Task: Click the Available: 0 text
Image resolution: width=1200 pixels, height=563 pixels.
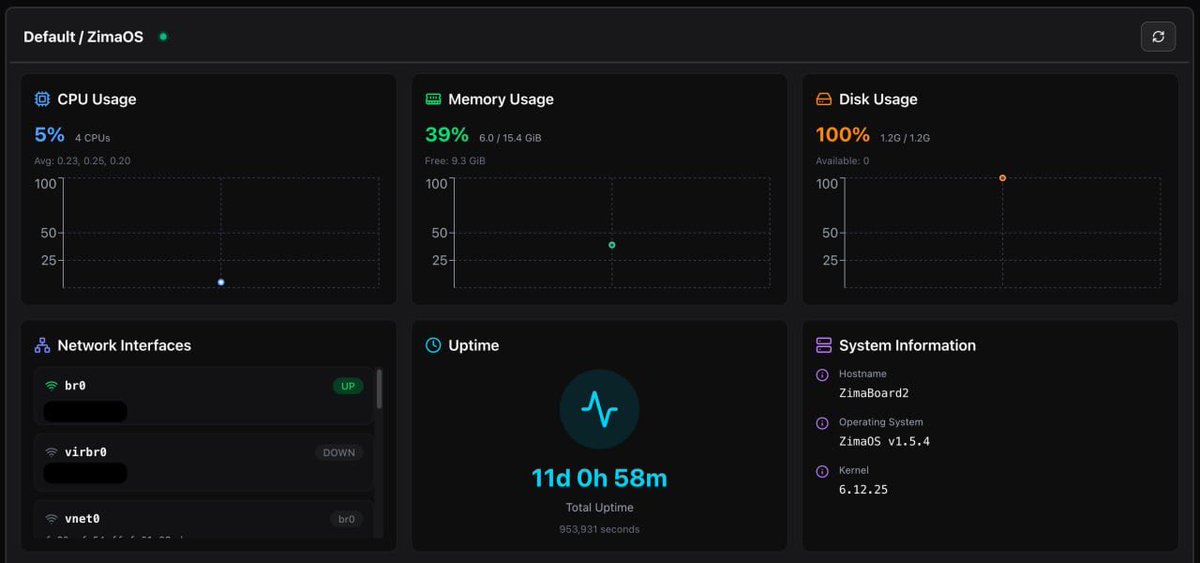Action: coord(842,160)
